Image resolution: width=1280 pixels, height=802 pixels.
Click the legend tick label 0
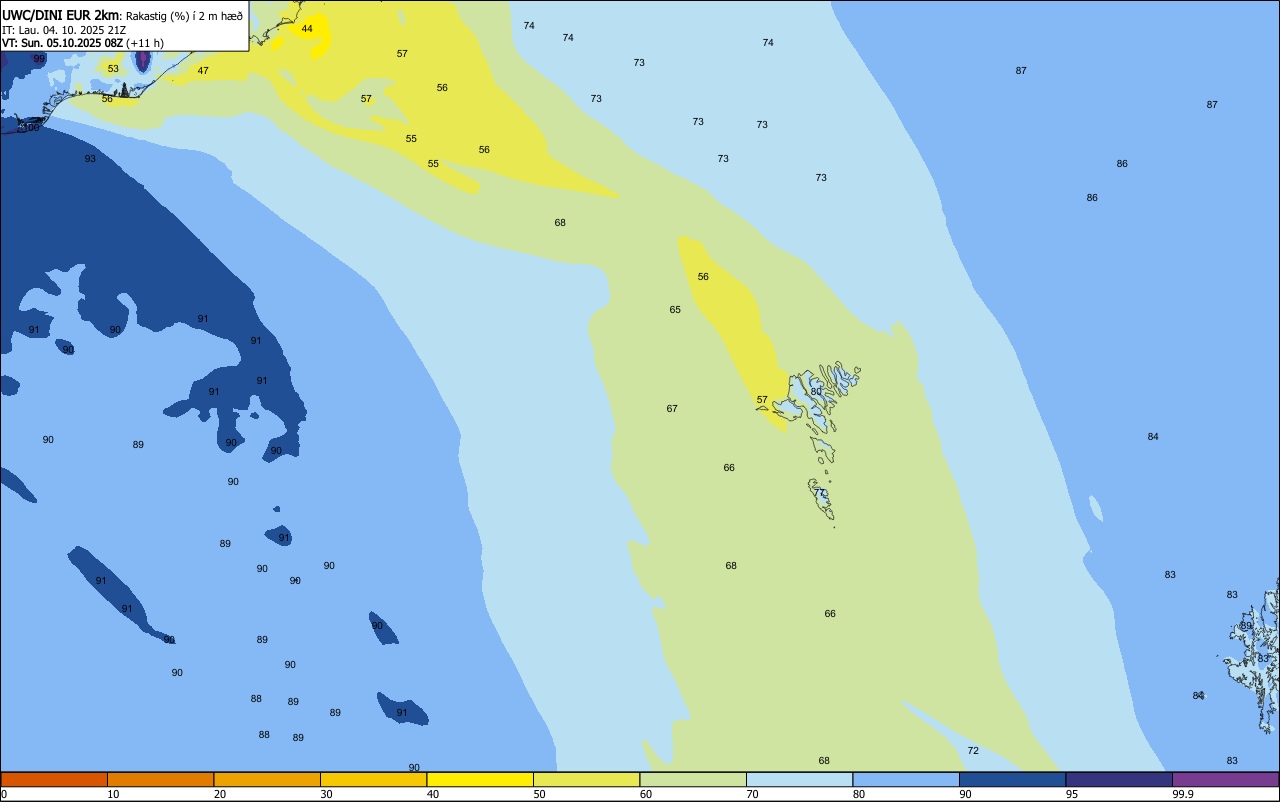(4, 794)
